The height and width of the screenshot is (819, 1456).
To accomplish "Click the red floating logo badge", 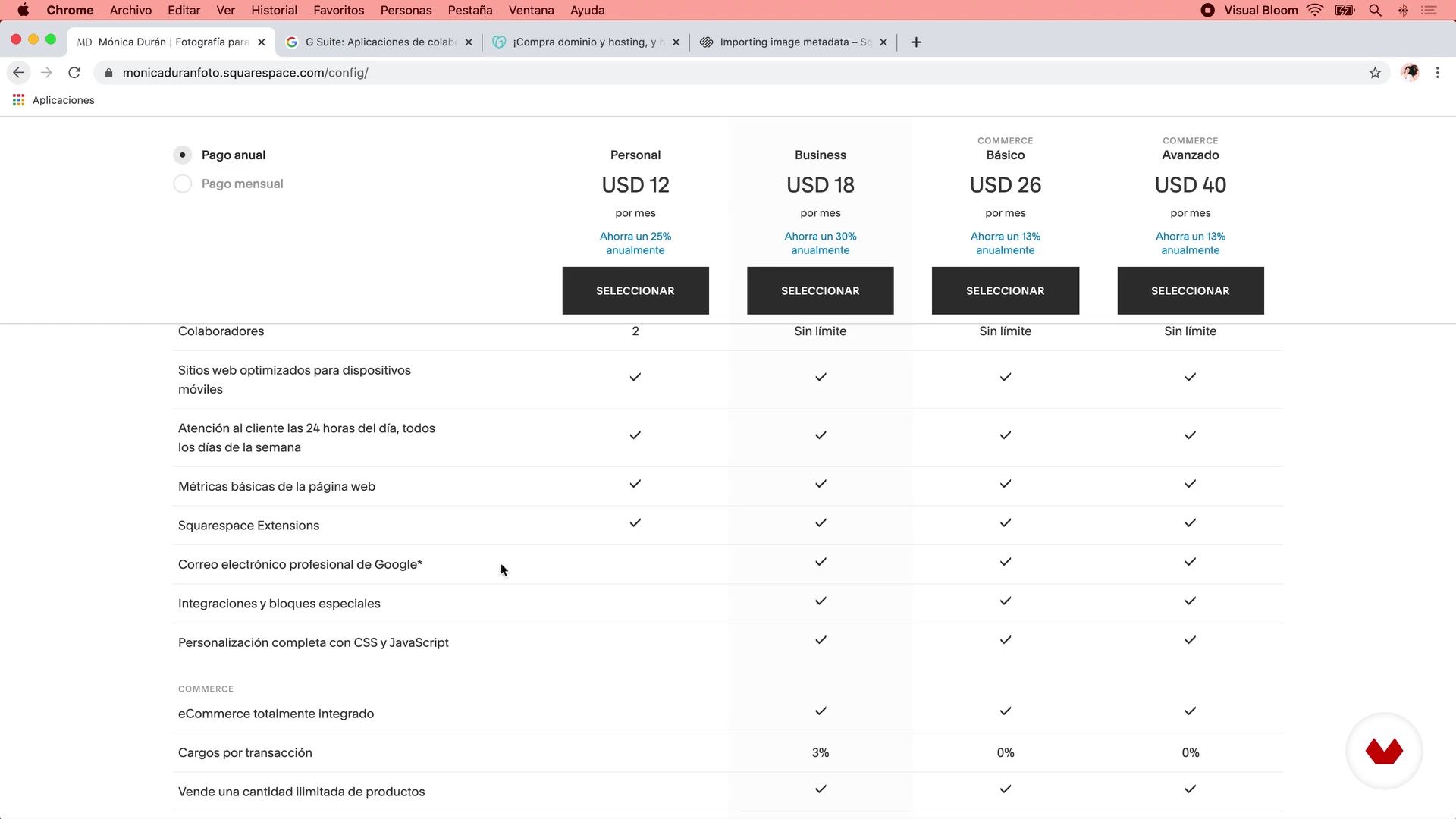I will (1384, 751).
